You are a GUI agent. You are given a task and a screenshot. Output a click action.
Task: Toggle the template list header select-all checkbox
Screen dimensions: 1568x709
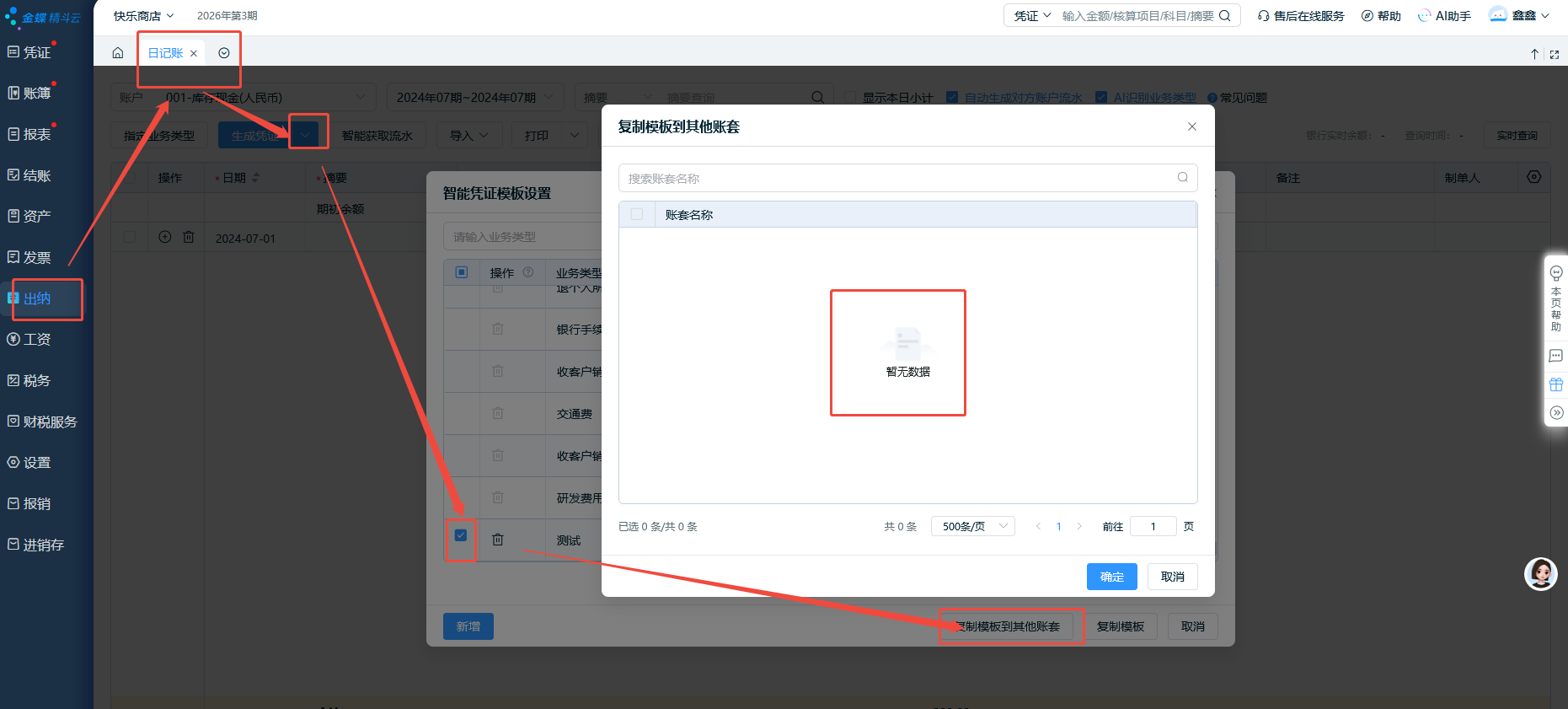point(462,272)
